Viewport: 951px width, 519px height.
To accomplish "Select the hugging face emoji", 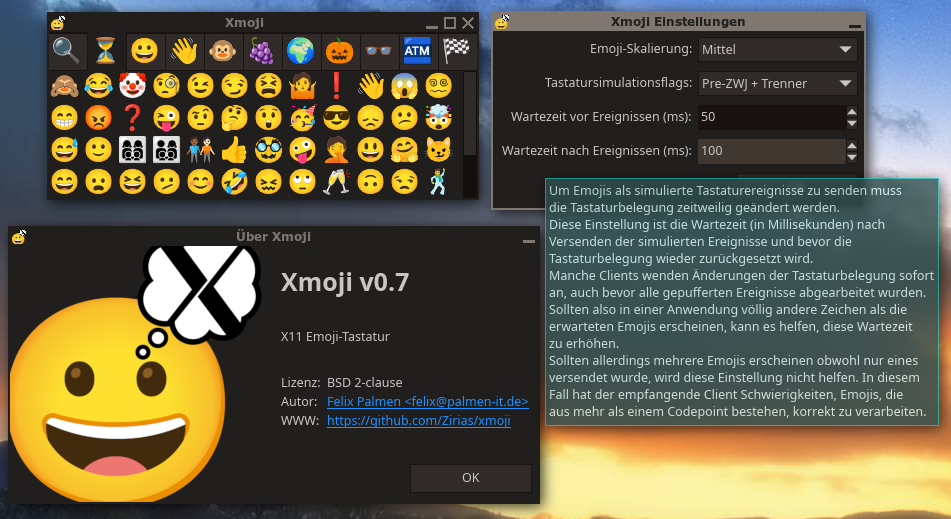I will point(405,149).
